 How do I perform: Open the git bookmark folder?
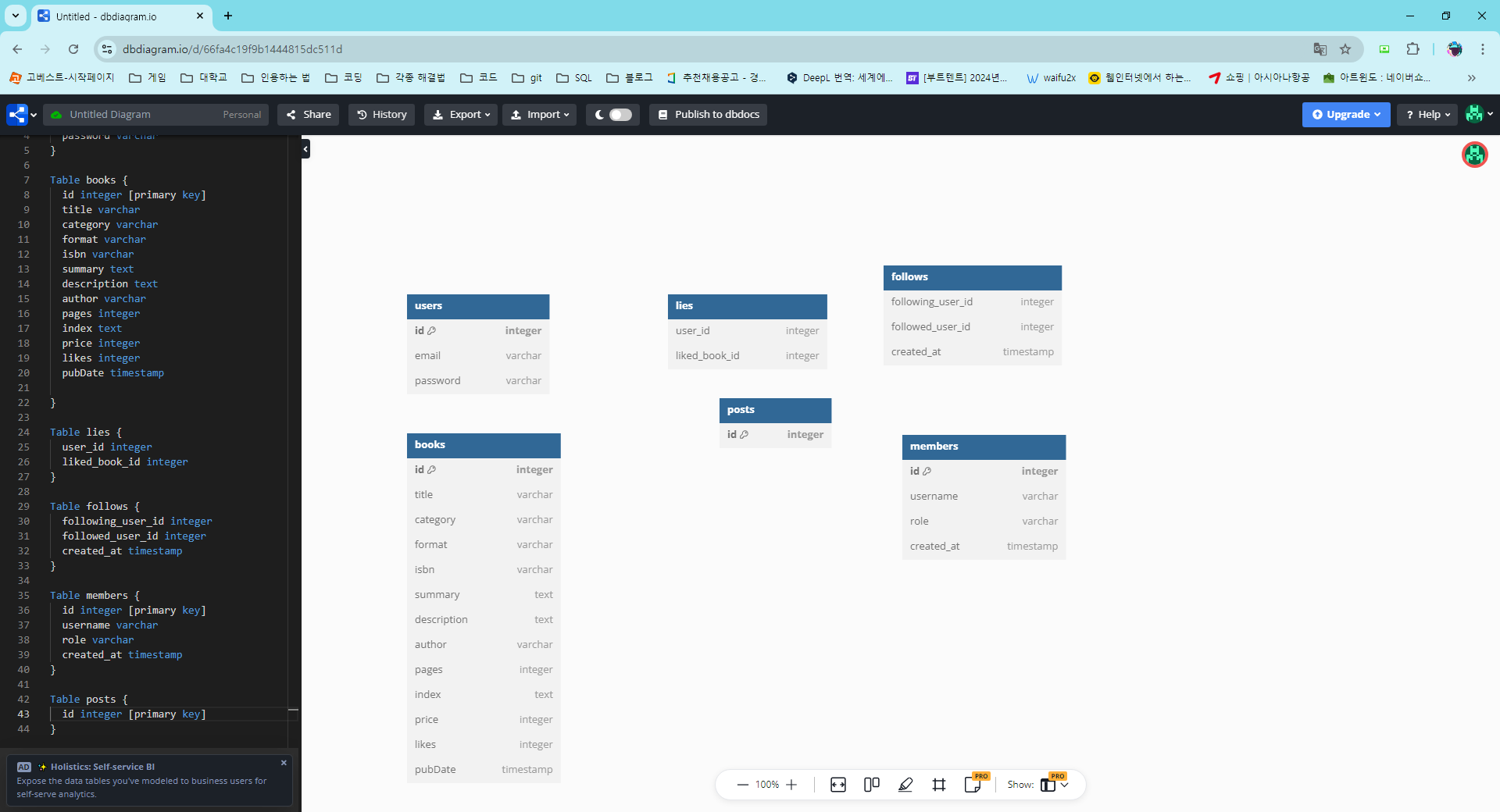[x=527, y=78]
